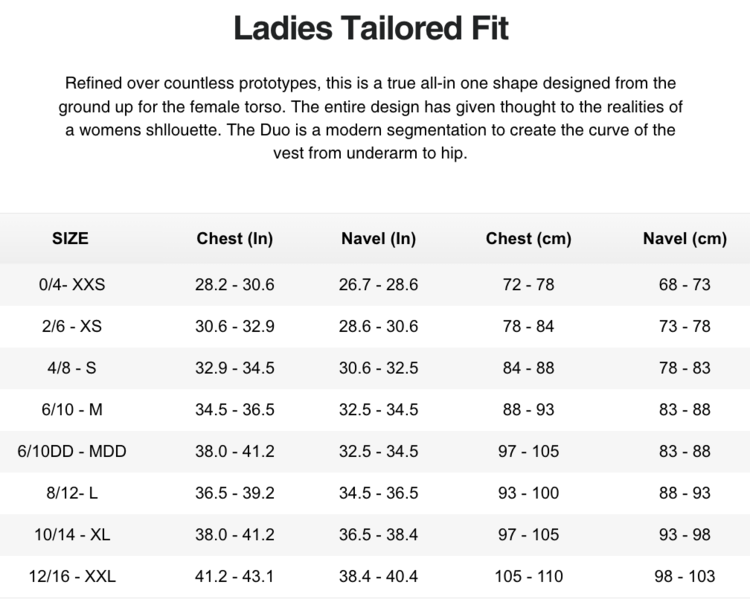Click the SIZE column header
The image size is (750, 608).
70,239
